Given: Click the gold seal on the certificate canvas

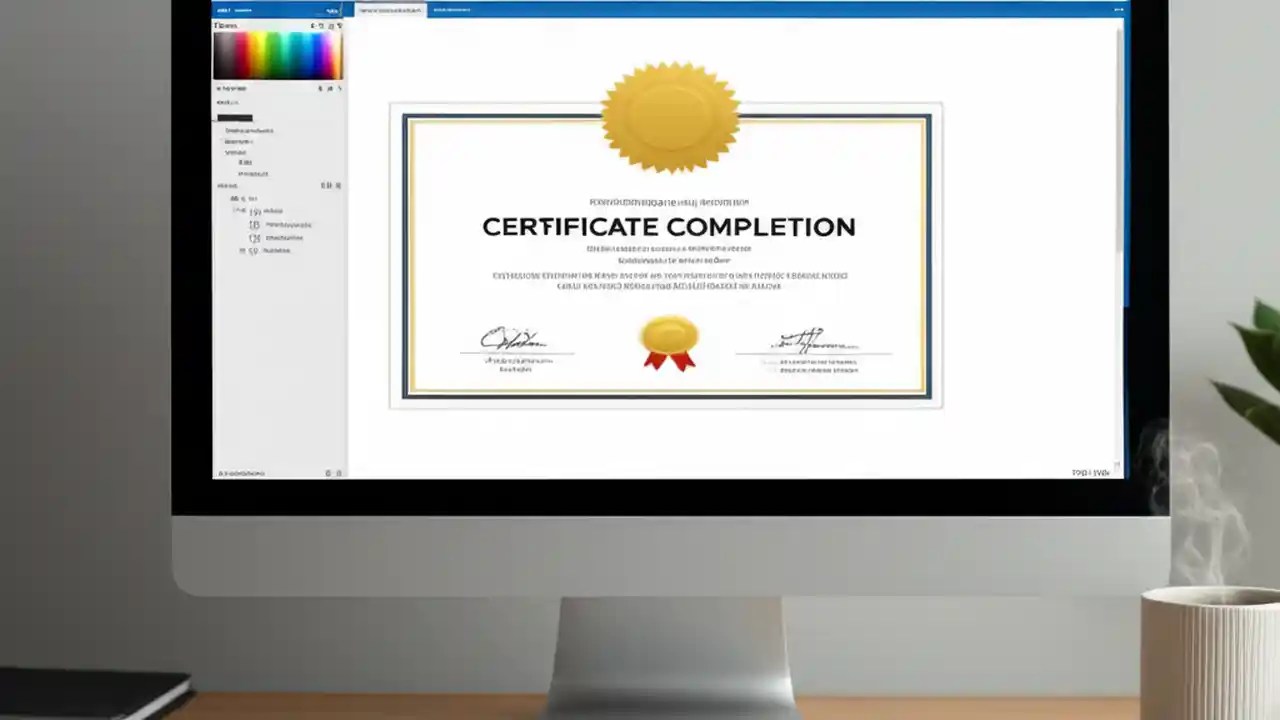Looking at the screenshot, I should (670, 118).
